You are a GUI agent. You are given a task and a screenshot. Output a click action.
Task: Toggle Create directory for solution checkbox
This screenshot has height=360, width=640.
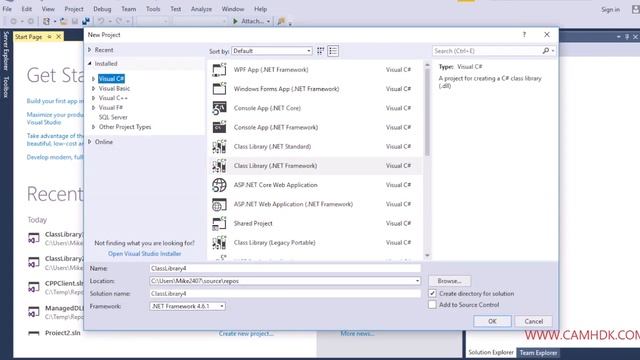click(x=432, y=293)
